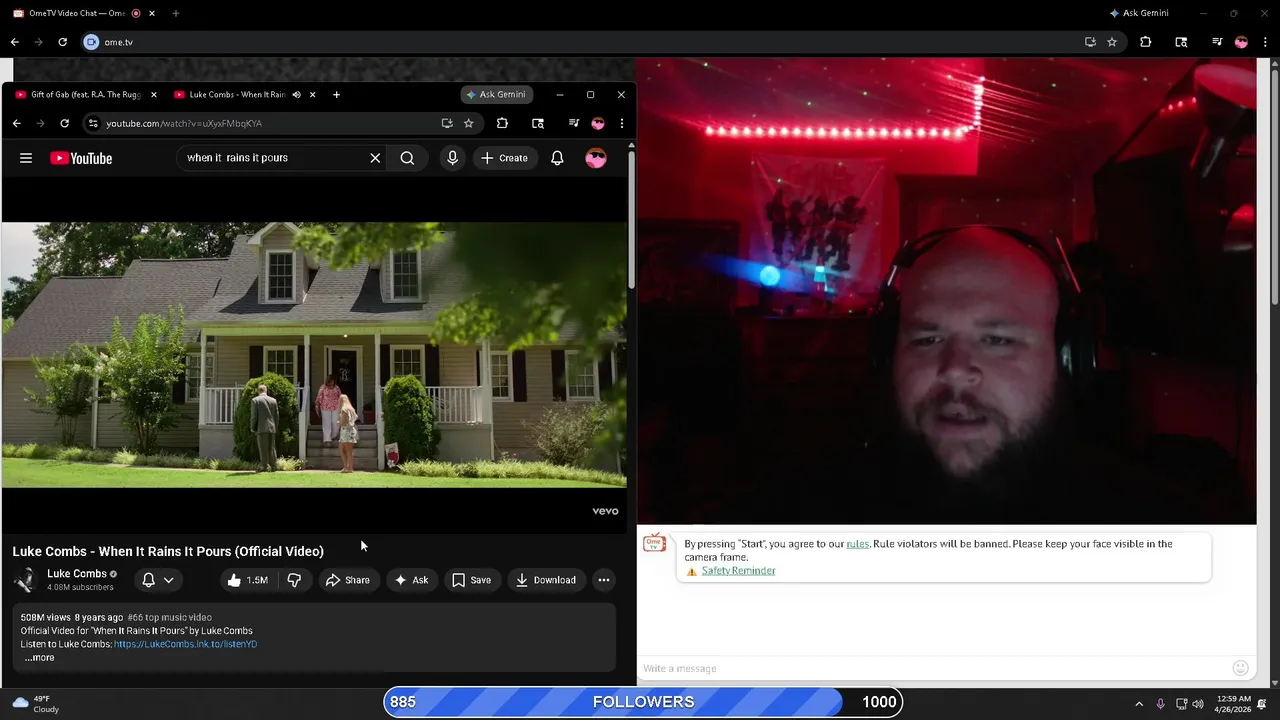Open the weather widget on taskbar
This screenshot has width=1280, height=720.
click(x=35, y=704)
